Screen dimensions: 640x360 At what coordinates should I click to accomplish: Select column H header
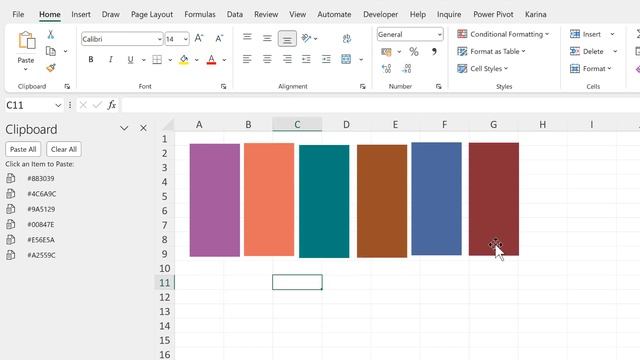[x=542, y=124]
